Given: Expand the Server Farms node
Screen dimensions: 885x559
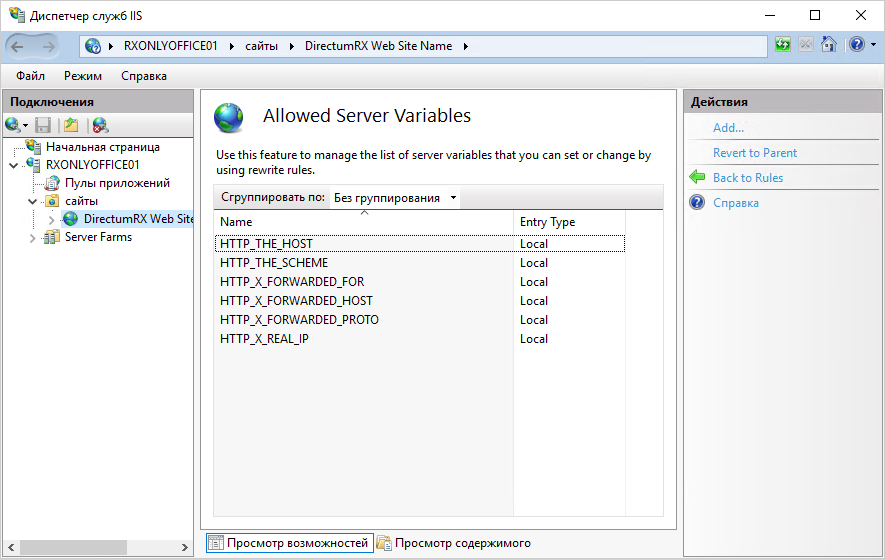Looking at the screenshot, I should tap(32, 238).
